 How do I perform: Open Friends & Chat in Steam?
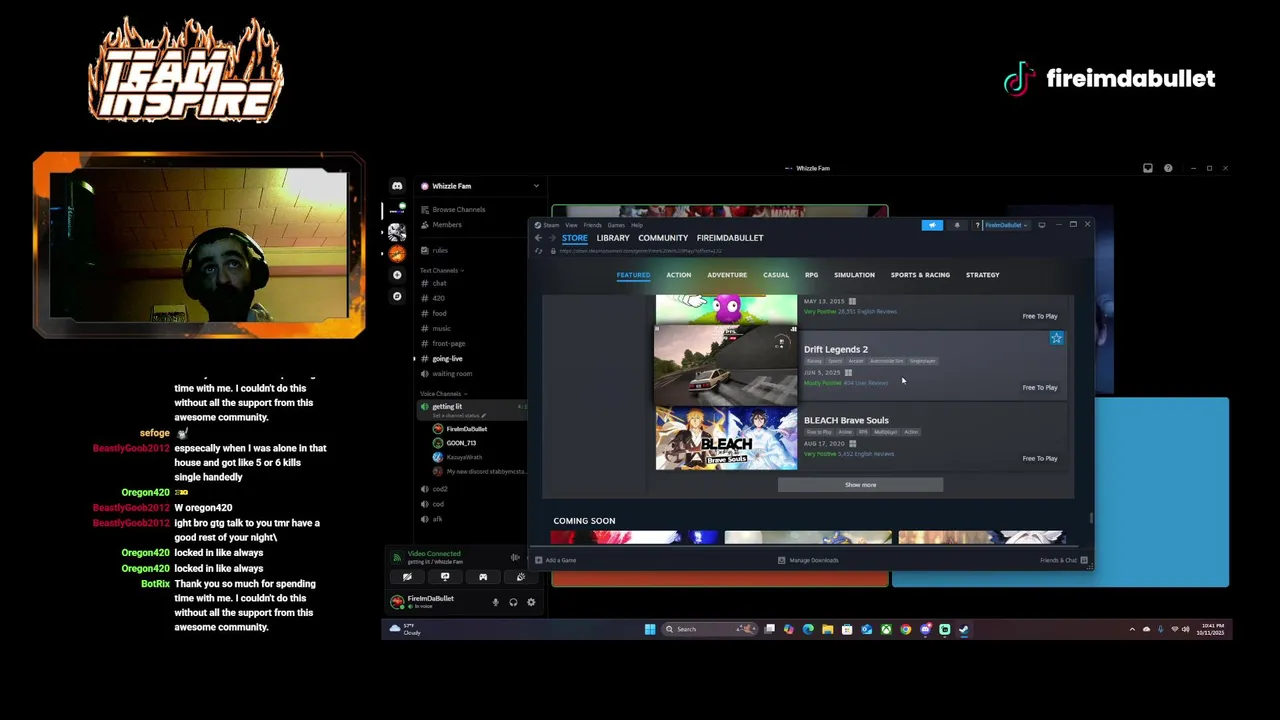coord(1064,560)
